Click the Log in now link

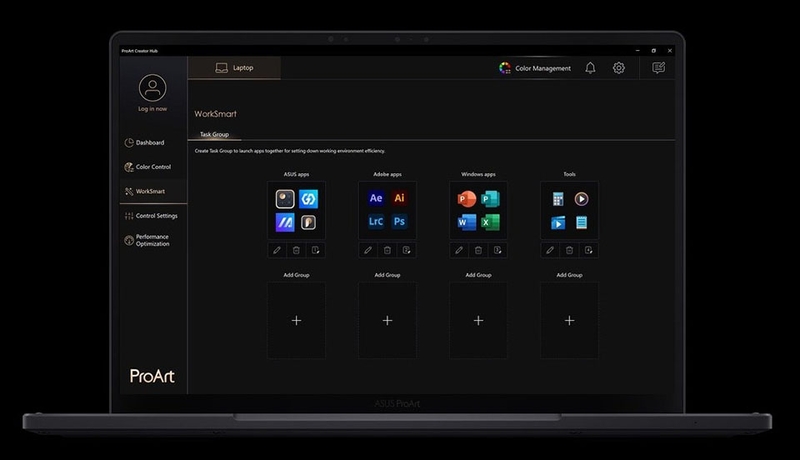point(152,109)
